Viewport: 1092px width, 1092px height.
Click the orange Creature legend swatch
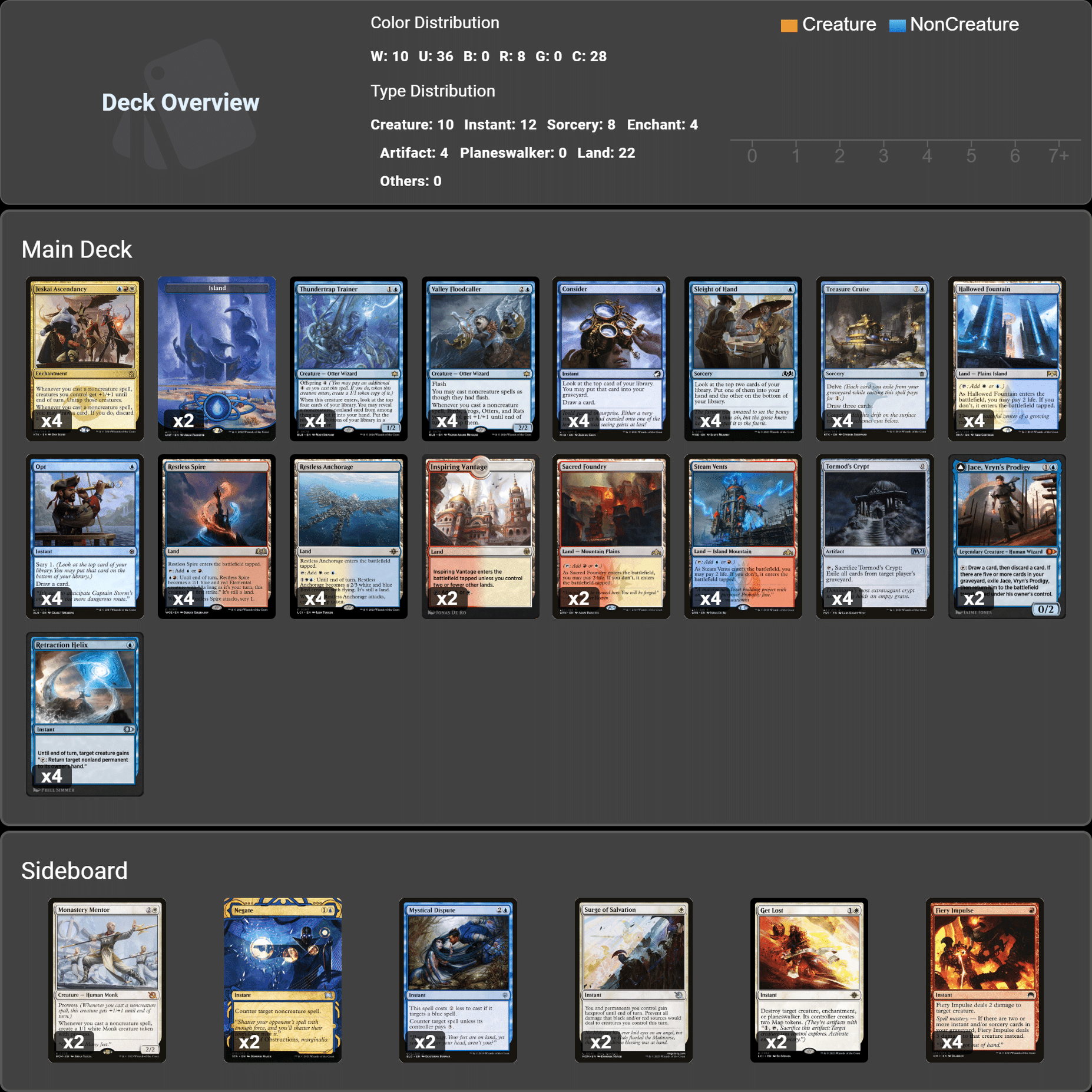point(789,25)
